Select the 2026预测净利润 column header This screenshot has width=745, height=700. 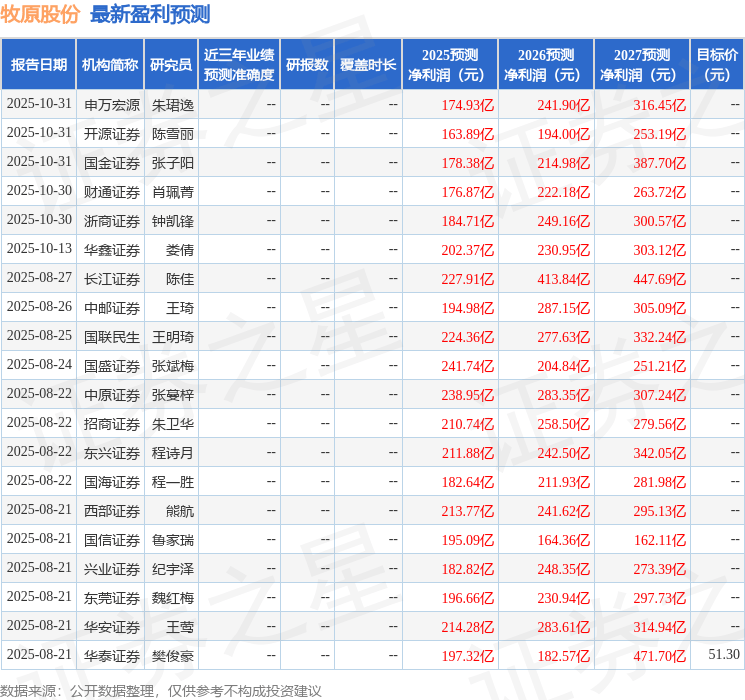pos(546,65)
